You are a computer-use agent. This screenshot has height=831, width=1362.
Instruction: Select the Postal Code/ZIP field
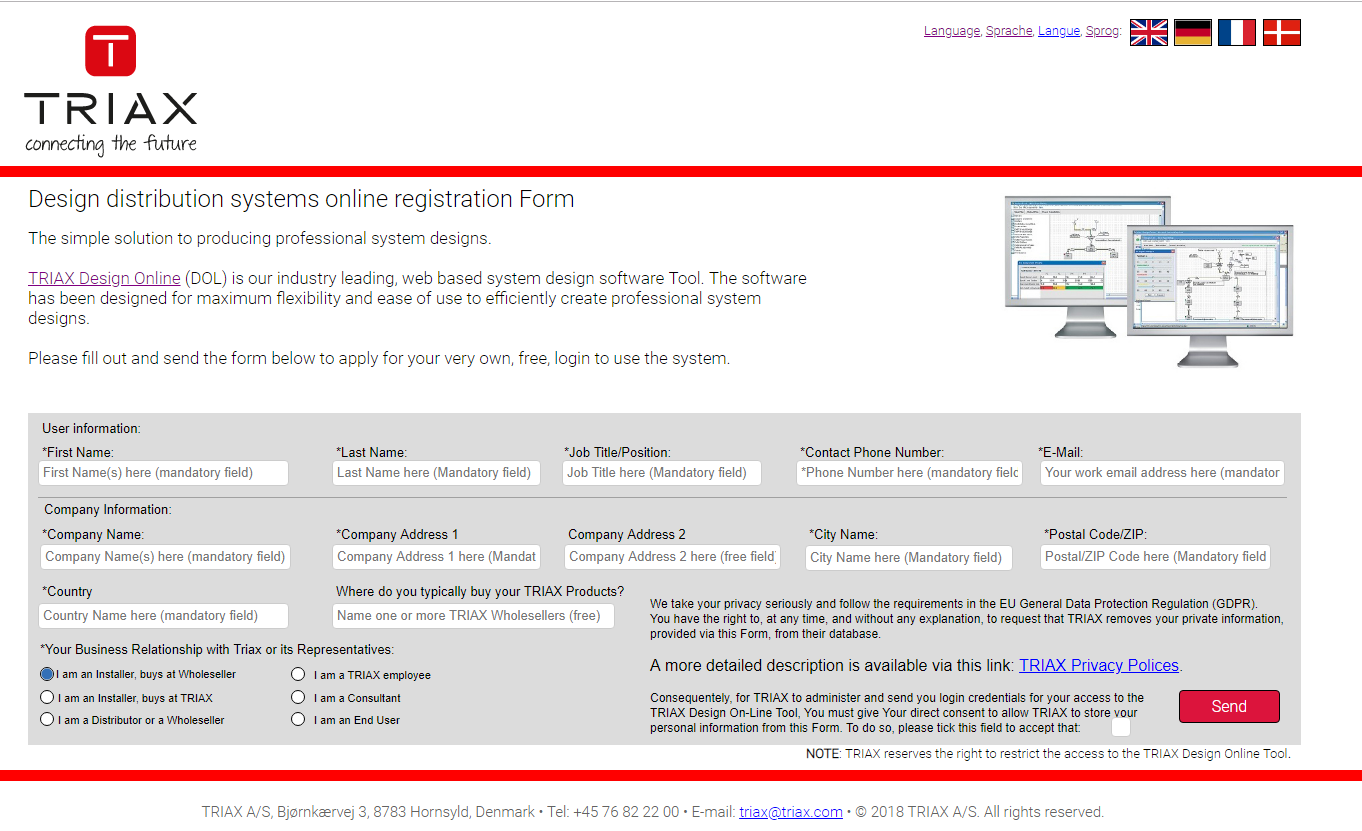1156,557
